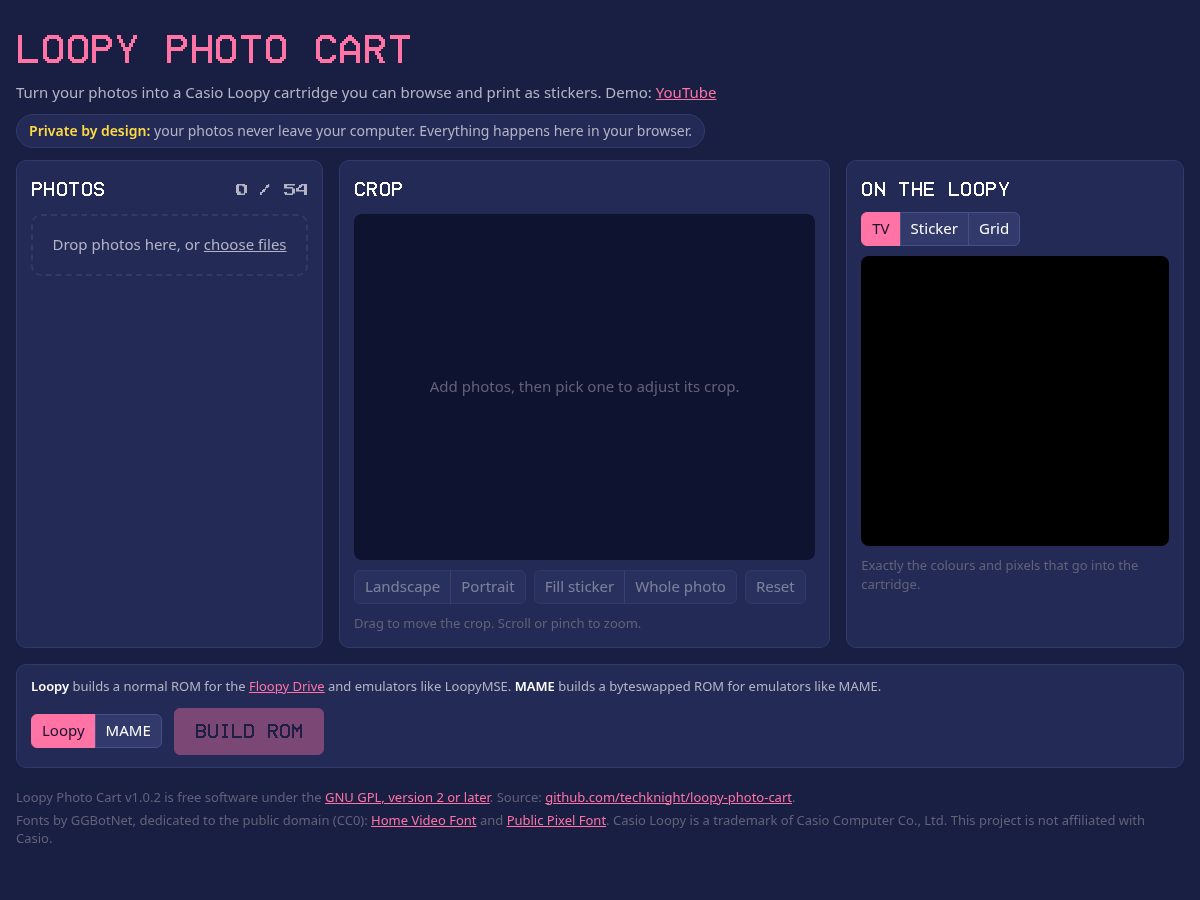Click the Build ROM button
The width and height of the screenshot is (1200, 900).
click(x=249, y=731)
